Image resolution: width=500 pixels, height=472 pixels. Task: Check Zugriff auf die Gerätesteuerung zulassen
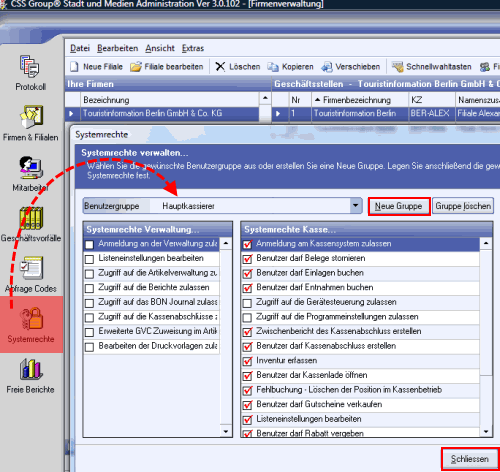[x=247, y=303]
